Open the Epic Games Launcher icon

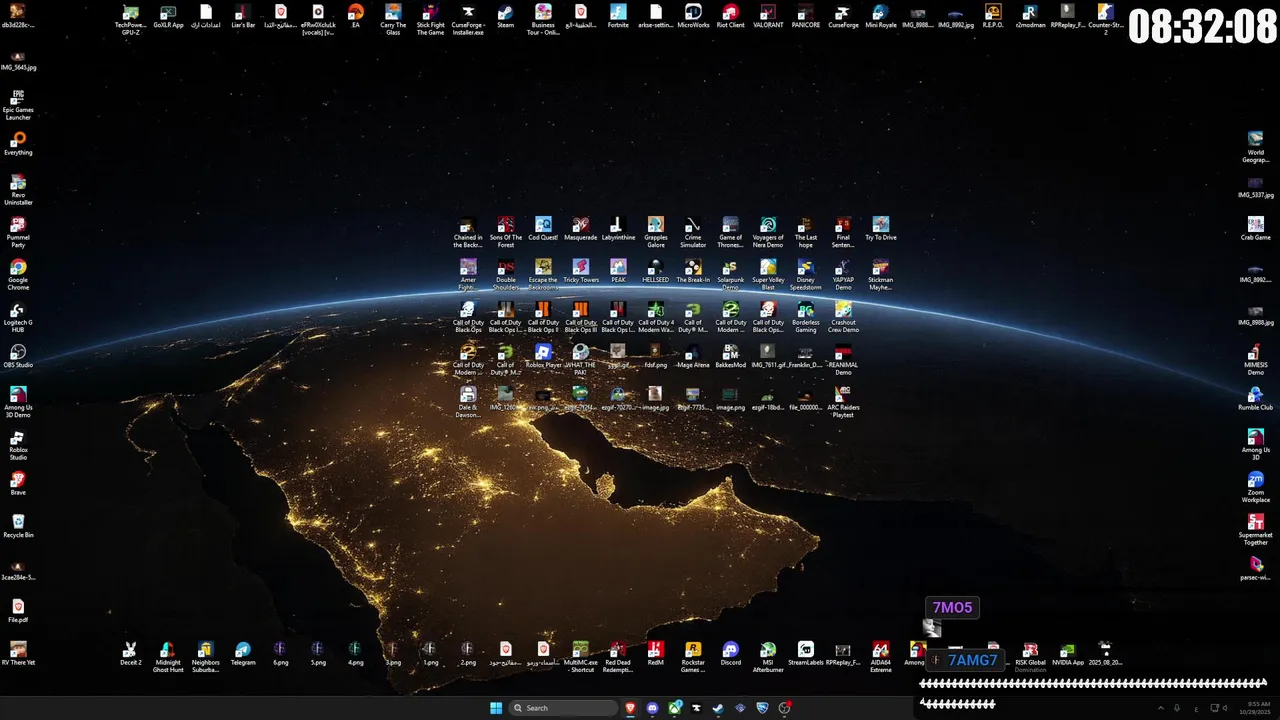pyautogui.click(x=18, y=105)
